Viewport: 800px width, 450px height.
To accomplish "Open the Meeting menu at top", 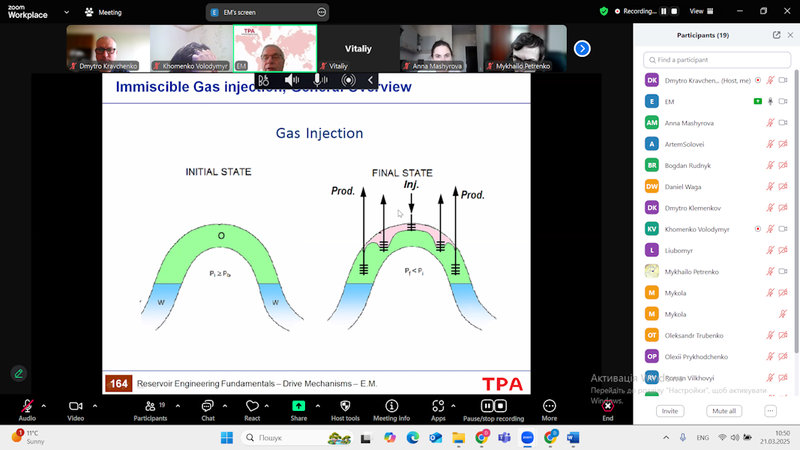I will coord(104,12).
